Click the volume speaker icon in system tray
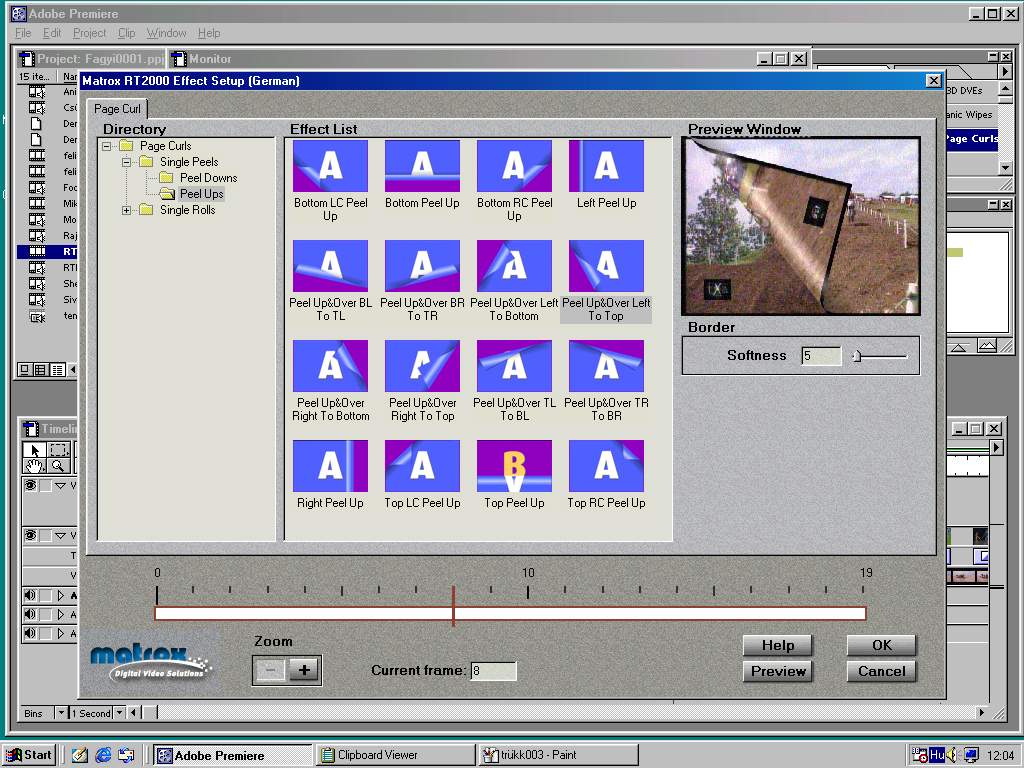The image size is (1024, 768). tap(953, 755)
